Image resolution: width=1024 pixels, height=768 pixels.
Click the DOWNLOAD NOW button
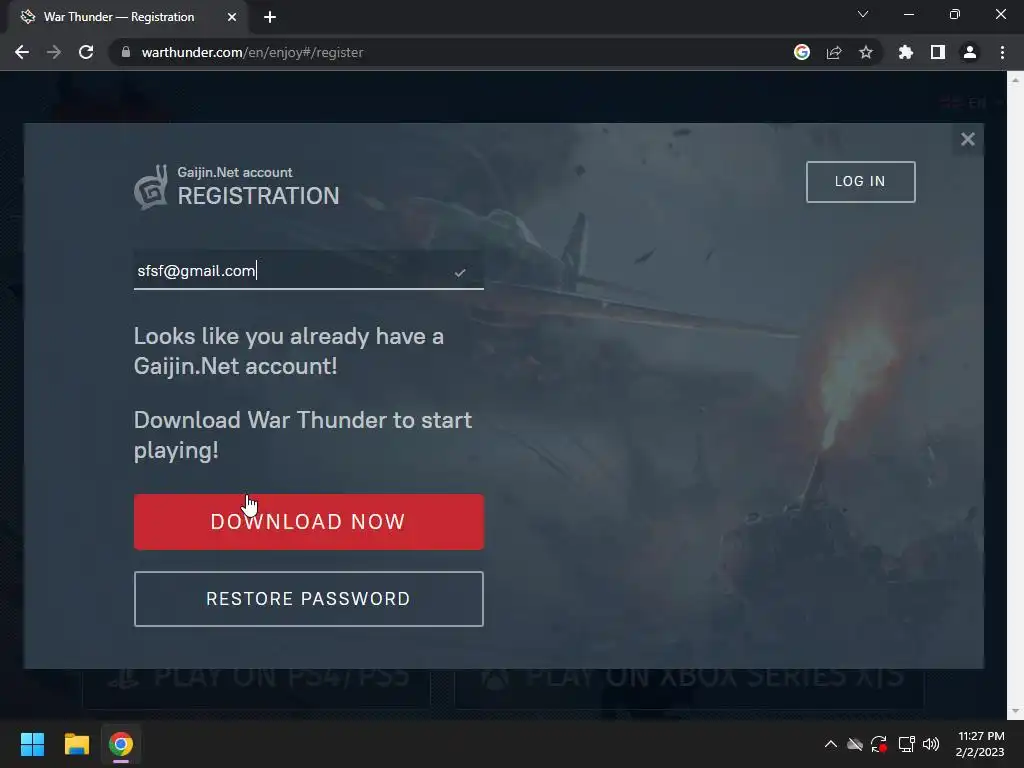tap(308, 522)
